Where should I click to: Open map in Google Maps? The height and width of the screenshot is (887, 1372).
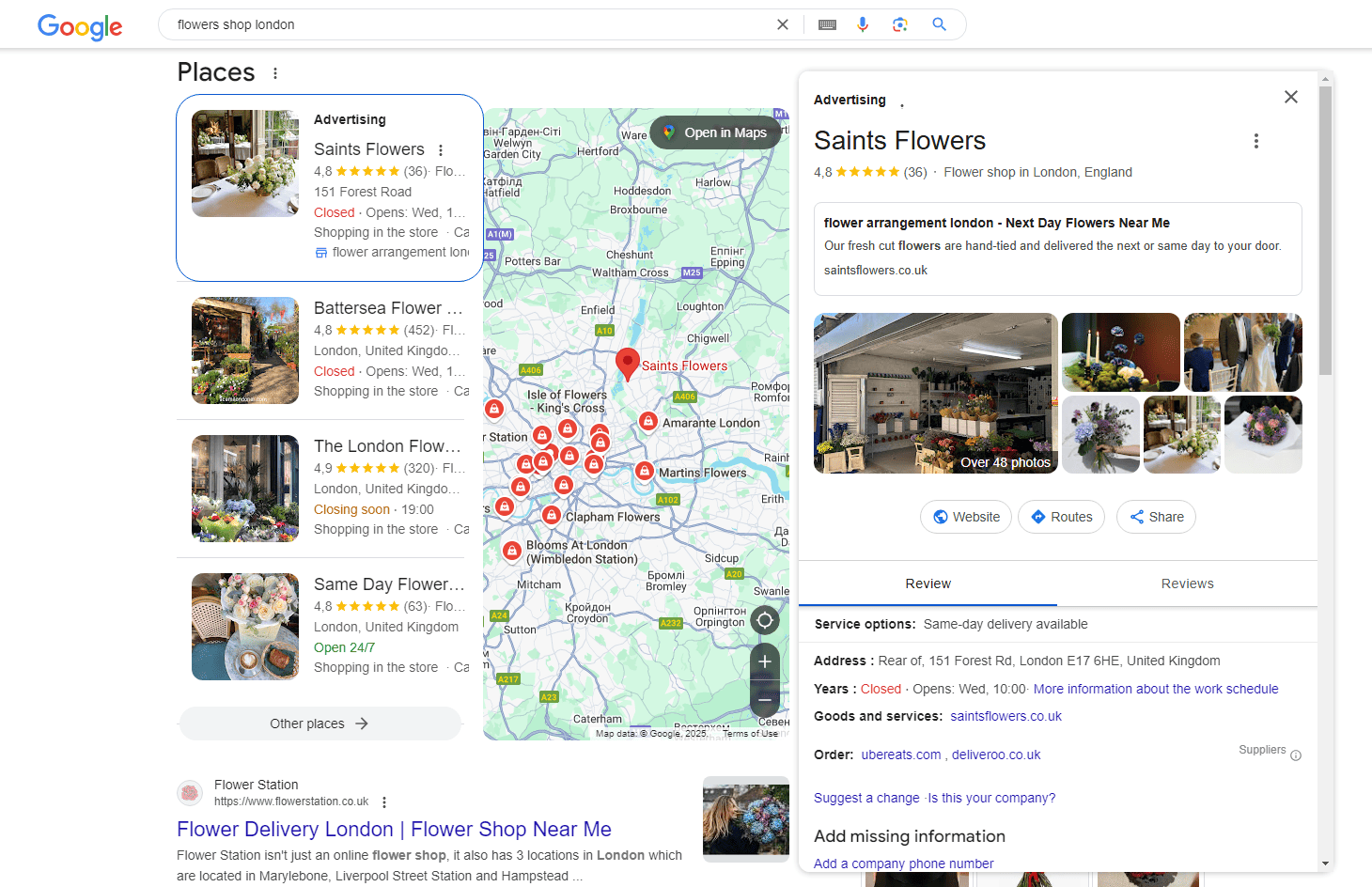point(715,132)
